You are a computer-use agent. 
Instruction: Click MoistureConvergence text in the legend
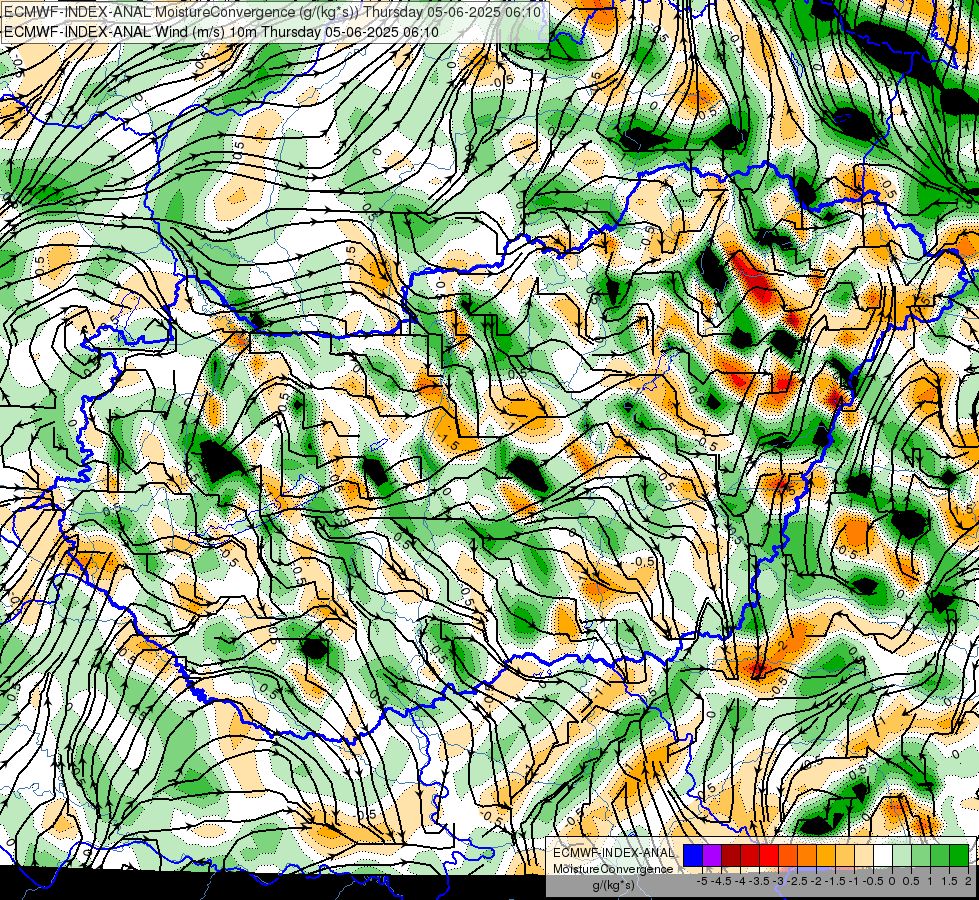click(x=613, y=869)
